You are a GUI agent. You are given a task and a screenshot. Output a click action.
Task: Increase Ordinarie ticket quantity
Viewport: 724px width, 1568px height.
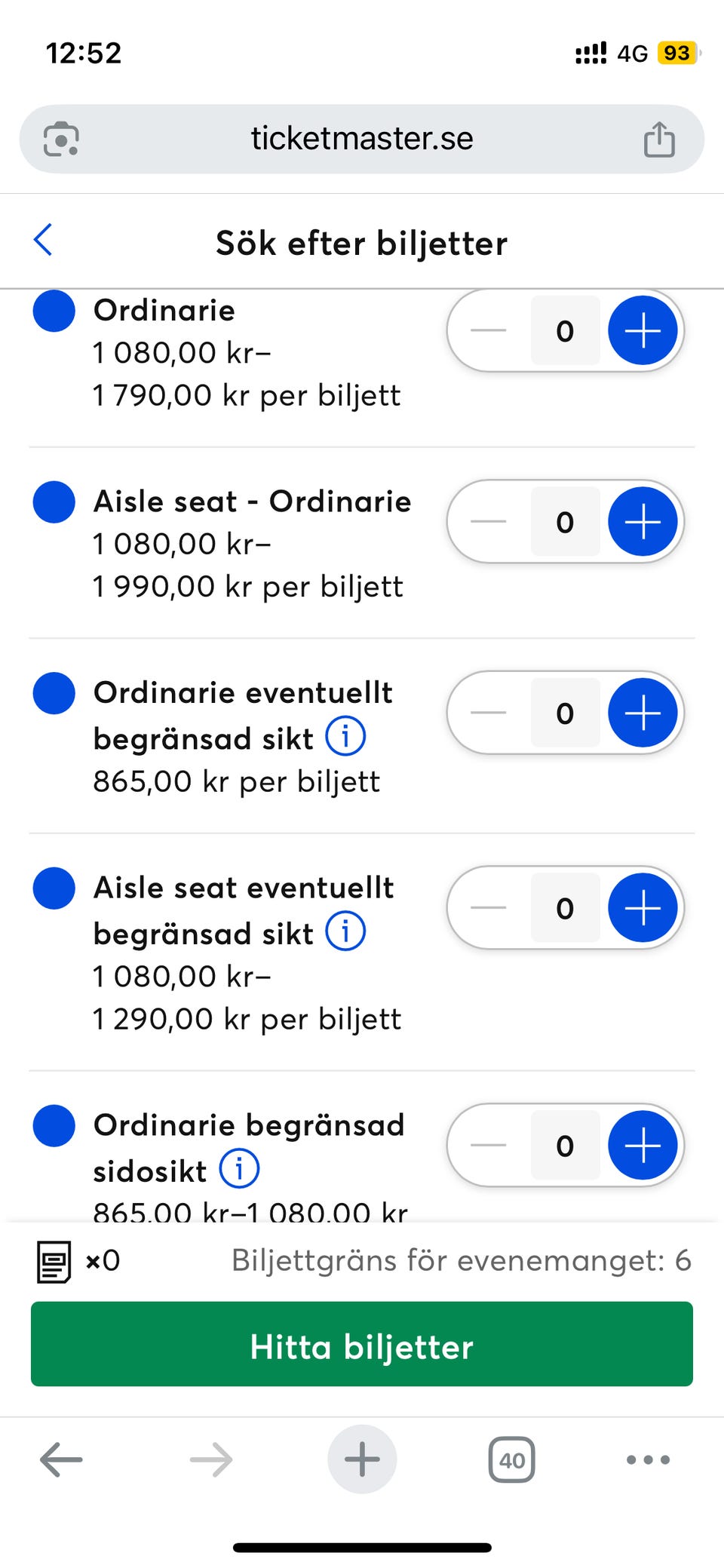(x=643, y=331)
